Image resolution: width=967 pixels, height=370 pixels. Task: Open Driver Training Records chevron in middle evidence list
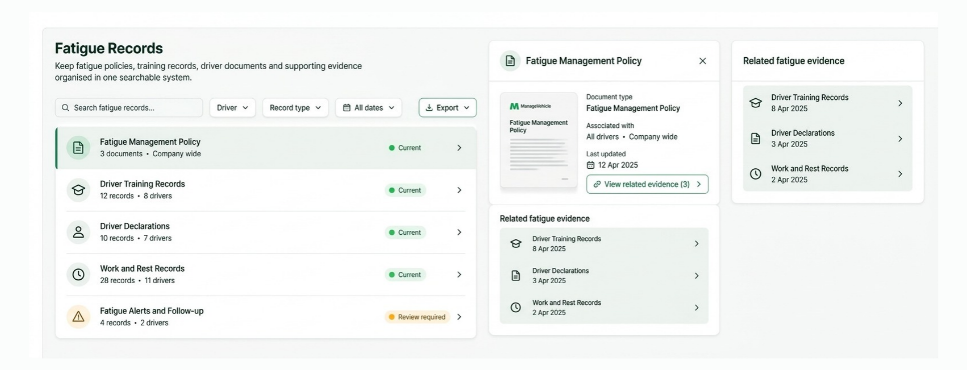coord(696,244)
